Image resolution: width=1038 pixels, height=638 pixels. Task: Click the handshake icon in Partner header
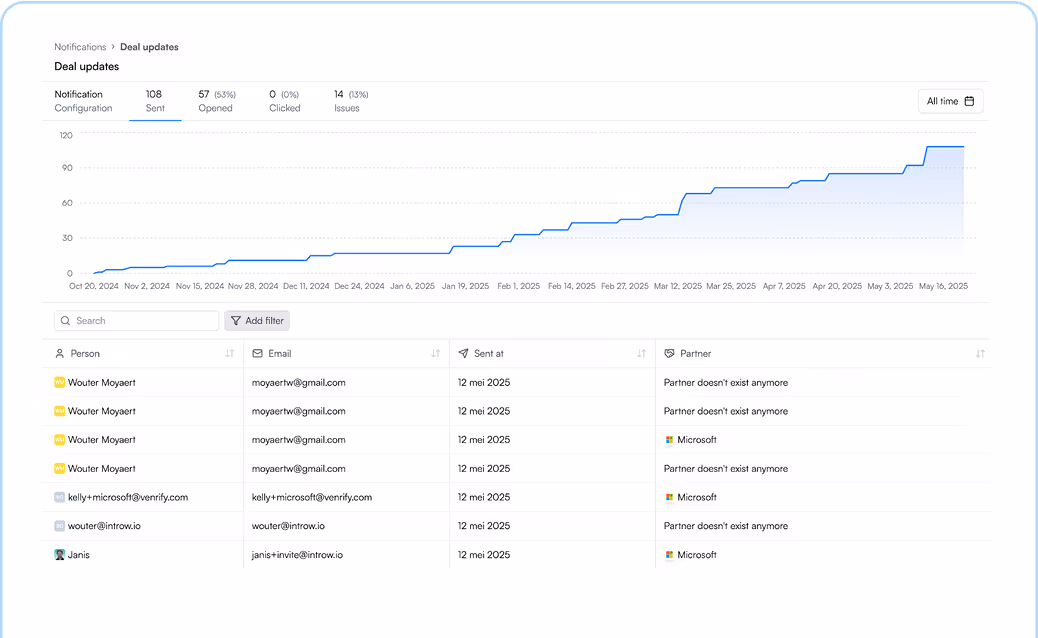point(669,353)
